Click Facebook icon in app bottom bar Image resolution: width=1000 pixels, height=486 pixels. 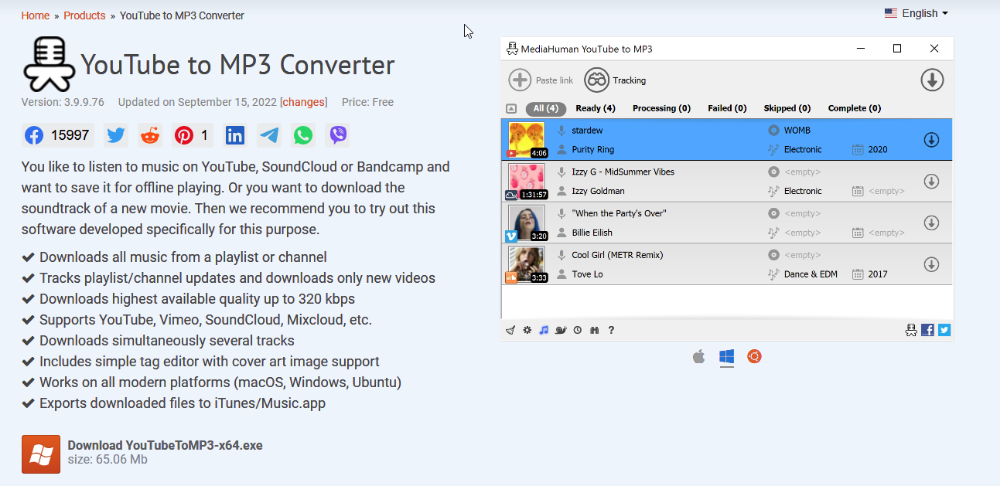click(x=928, y=330)
